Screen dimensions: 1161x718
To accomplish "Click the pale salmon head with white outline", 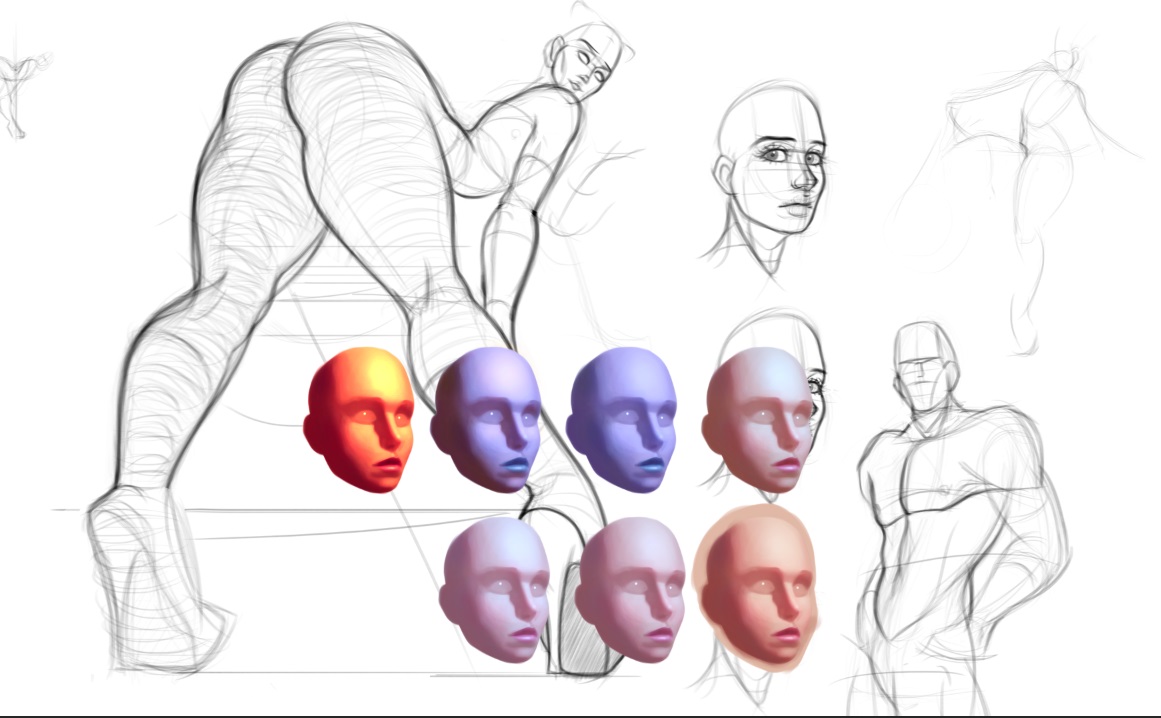I will (757, 588).
